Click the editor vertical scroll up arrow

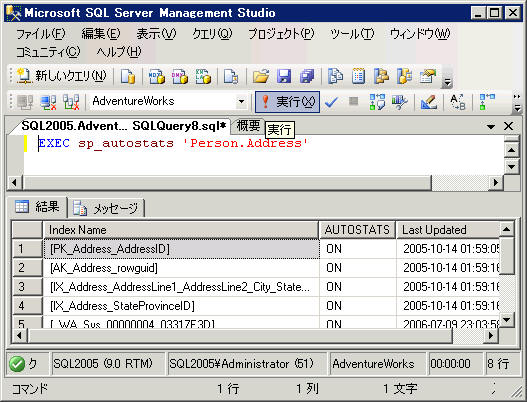[x=512, y=150]
